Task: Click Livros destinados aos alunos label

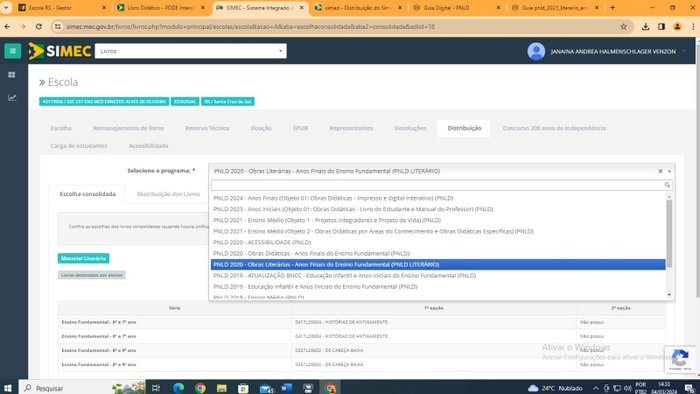Action: click(x=92, y=275)
